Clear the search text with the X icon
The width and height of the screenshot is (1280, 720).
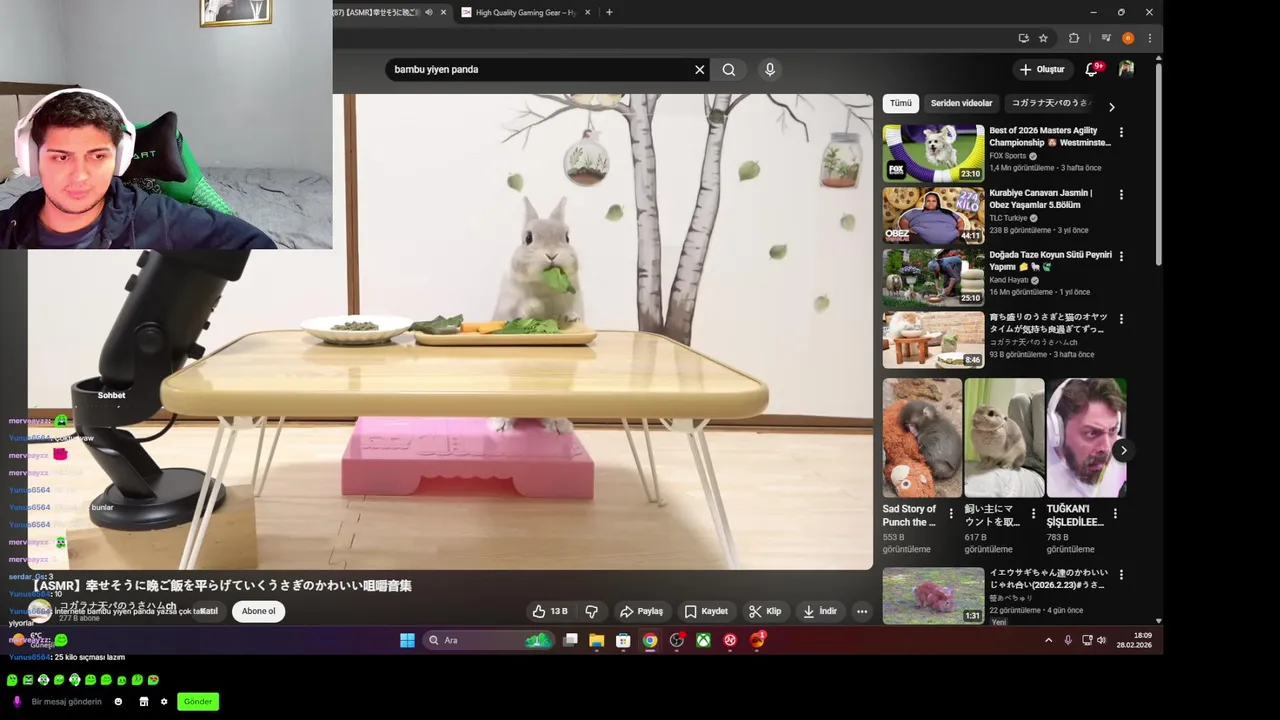700,70
